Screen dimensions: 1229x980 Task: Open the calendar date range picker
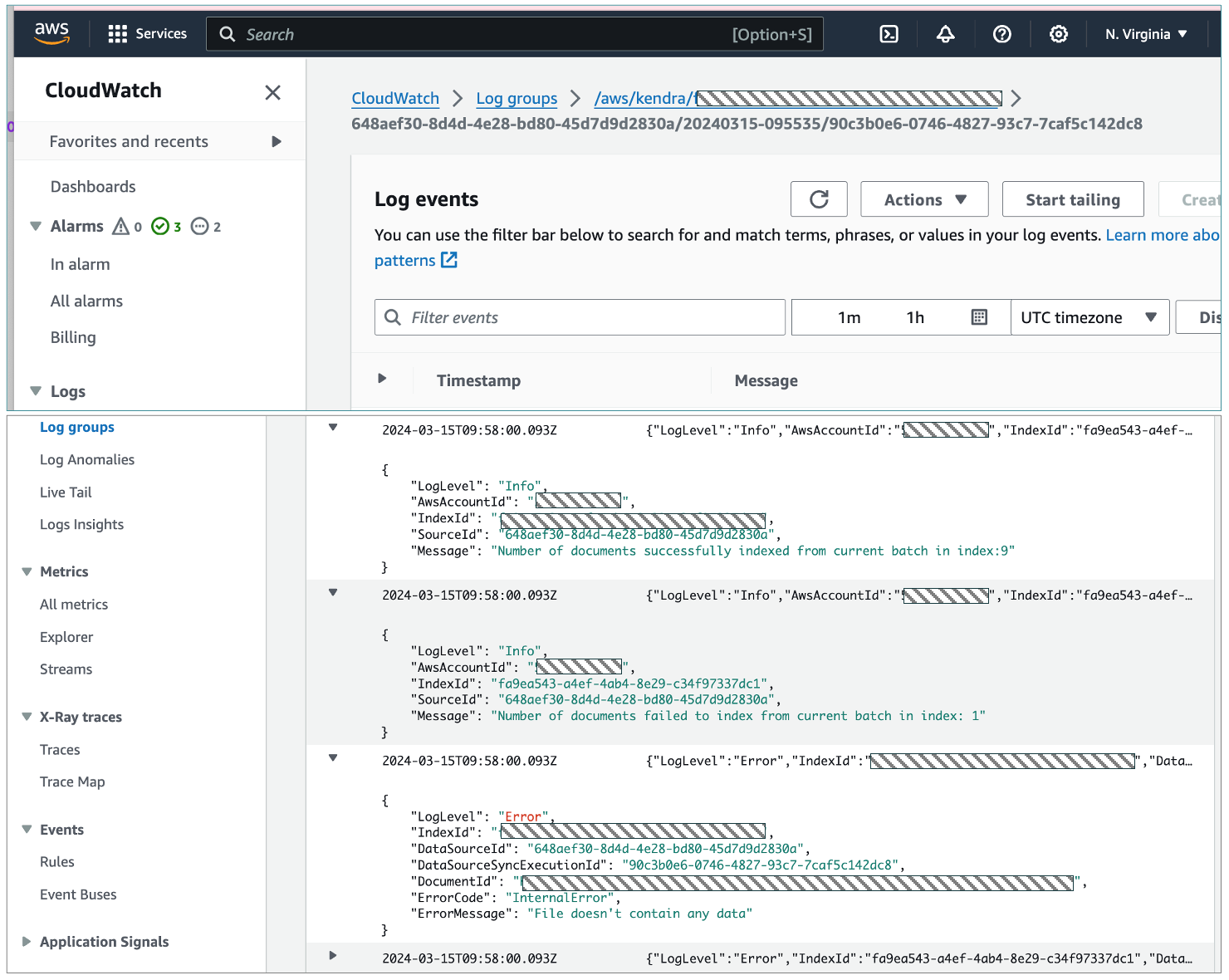pyautogui.click(x=979, y=317)
